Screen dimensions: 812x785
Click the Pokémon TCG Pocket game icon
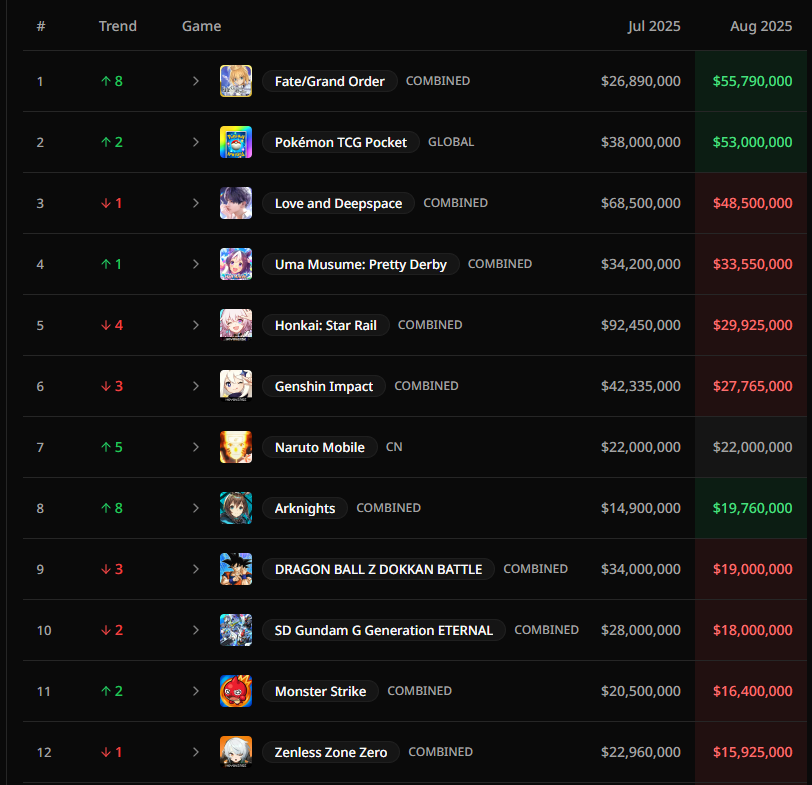click(x=236, y=142)
